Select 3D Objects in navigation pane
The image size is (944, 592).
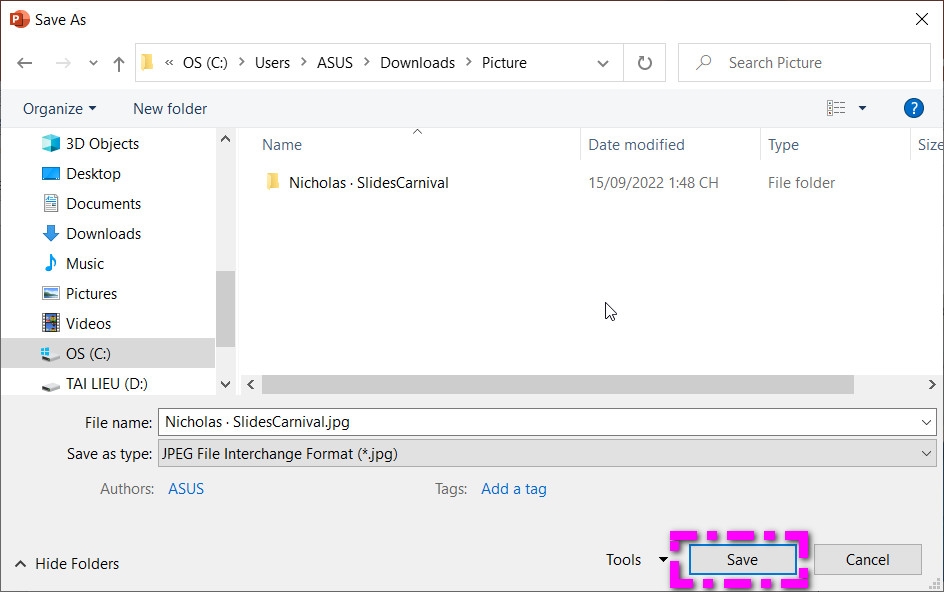click(x=102, y=144)
